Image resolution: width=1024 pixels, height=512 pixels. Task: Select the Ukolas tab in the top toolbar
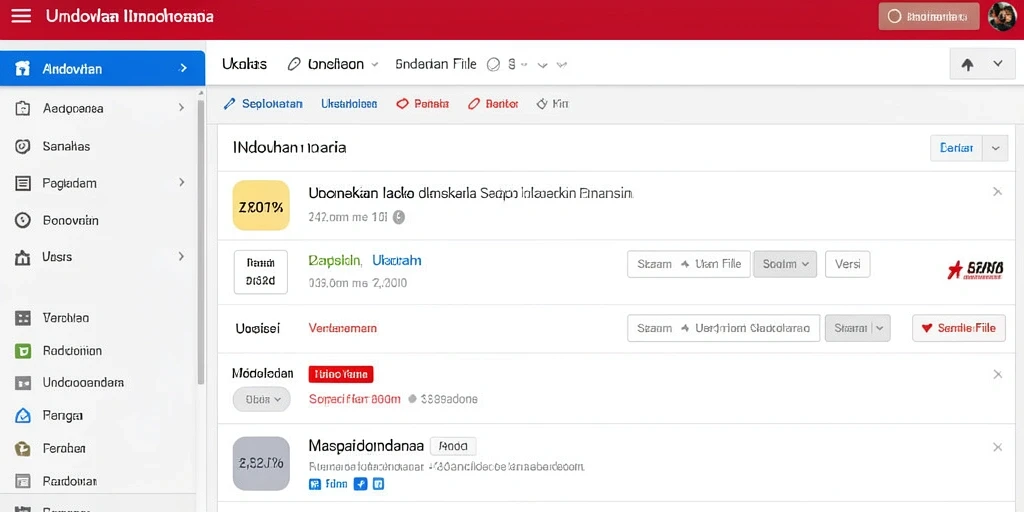tap(244, 64)
